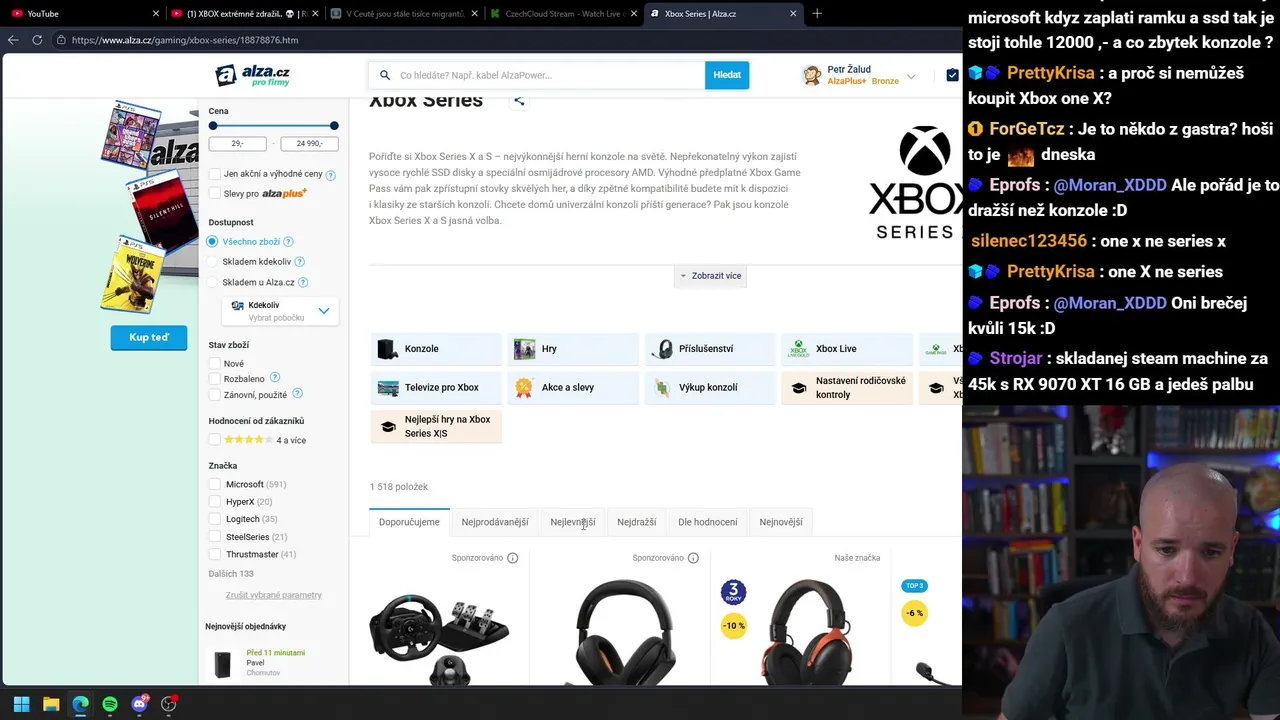Show info icon next to Skladem kdekoliv
The width and height of the screenshot is (1280, 720).
[299, 262]
